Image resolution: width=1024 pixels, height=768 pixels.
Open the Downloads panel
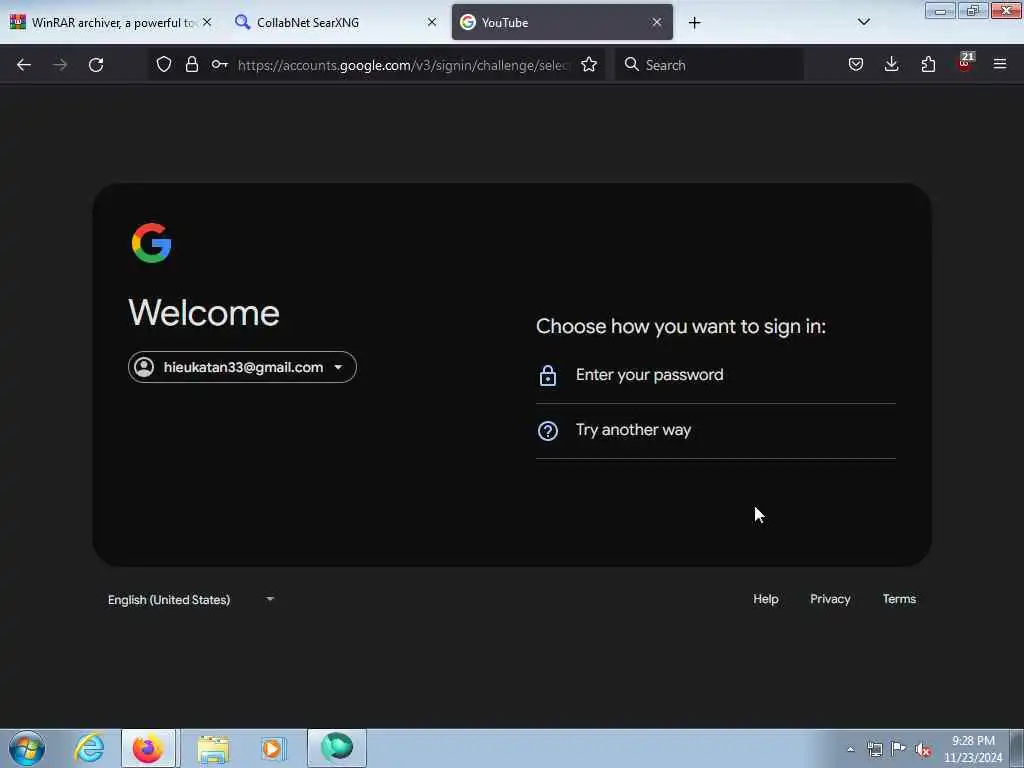point(891,64)
